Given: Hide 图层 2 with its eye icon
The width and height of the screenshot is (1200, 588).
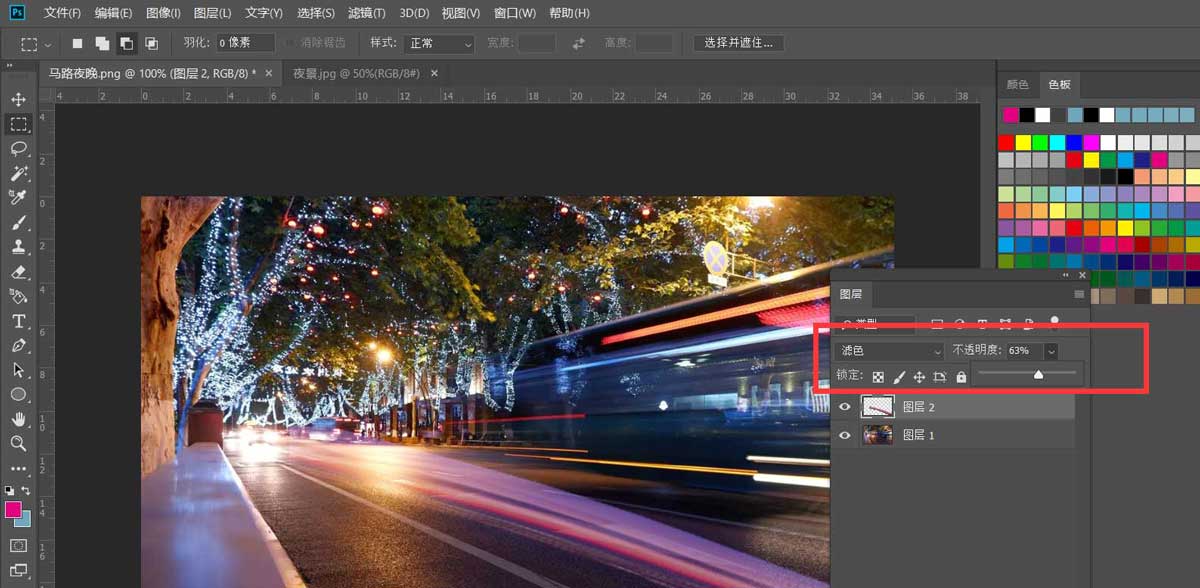Looking at the screenshot, I should (x=845, y=407).
